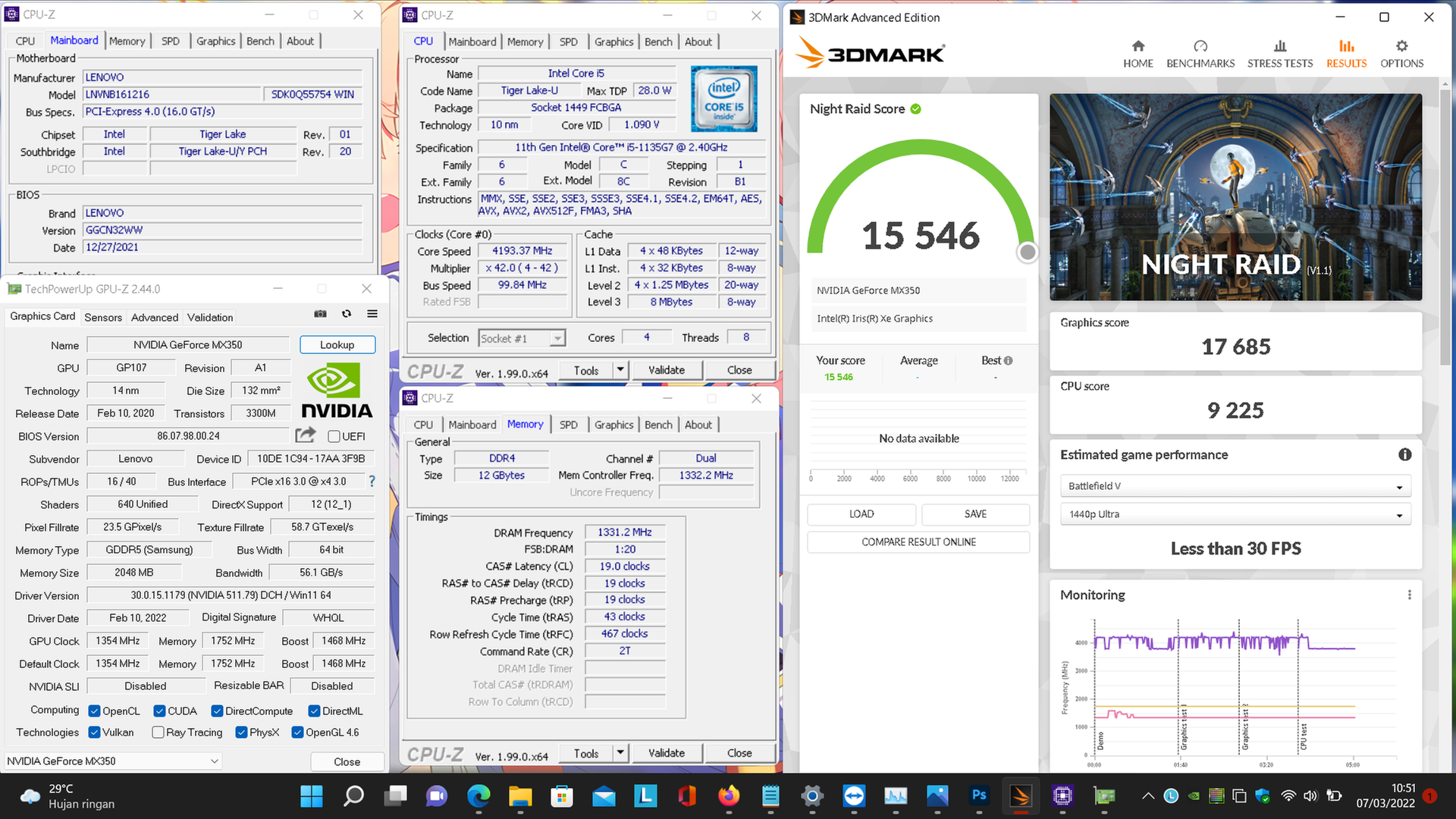Click the info icon next to Estimated game performance

coord(1404,454)
